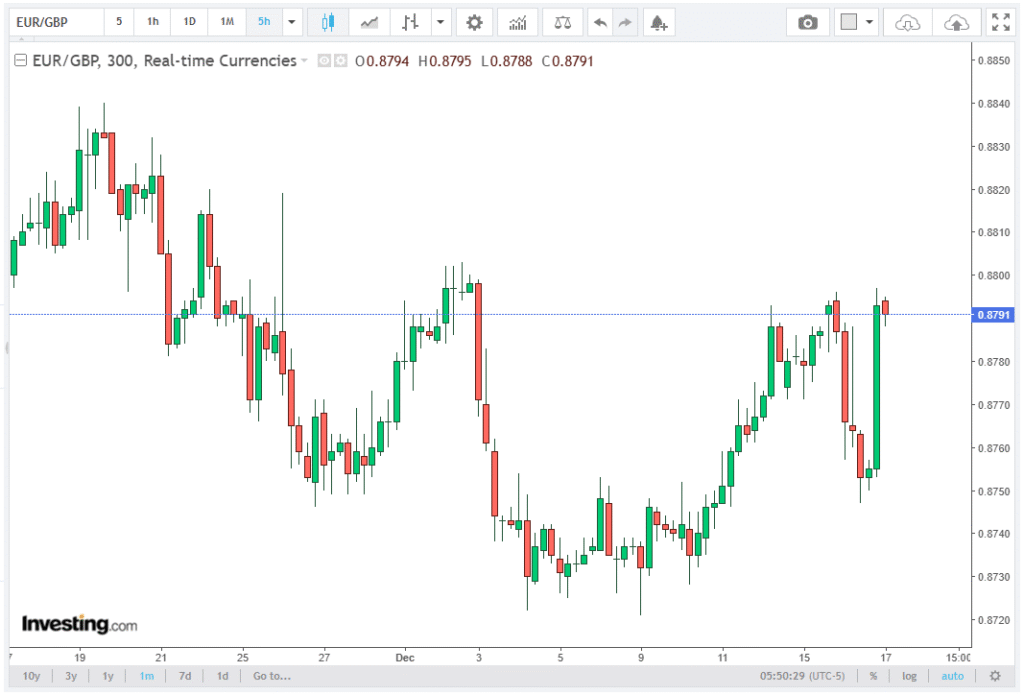Toggle auto scale
Viewport: 1024px width, 695px height.
[x=952, y=676]
